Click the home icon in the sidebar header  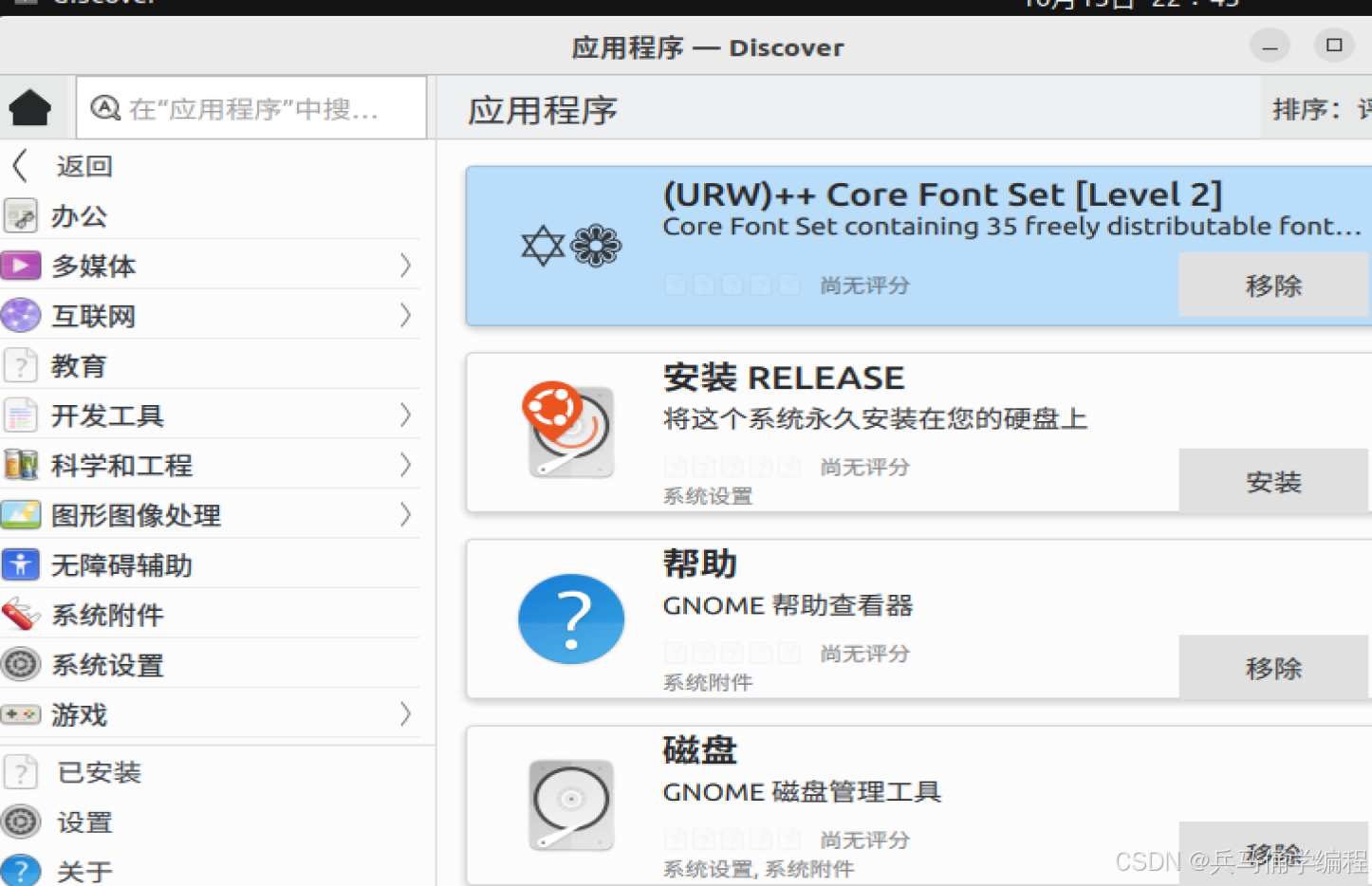pos(30,108)
